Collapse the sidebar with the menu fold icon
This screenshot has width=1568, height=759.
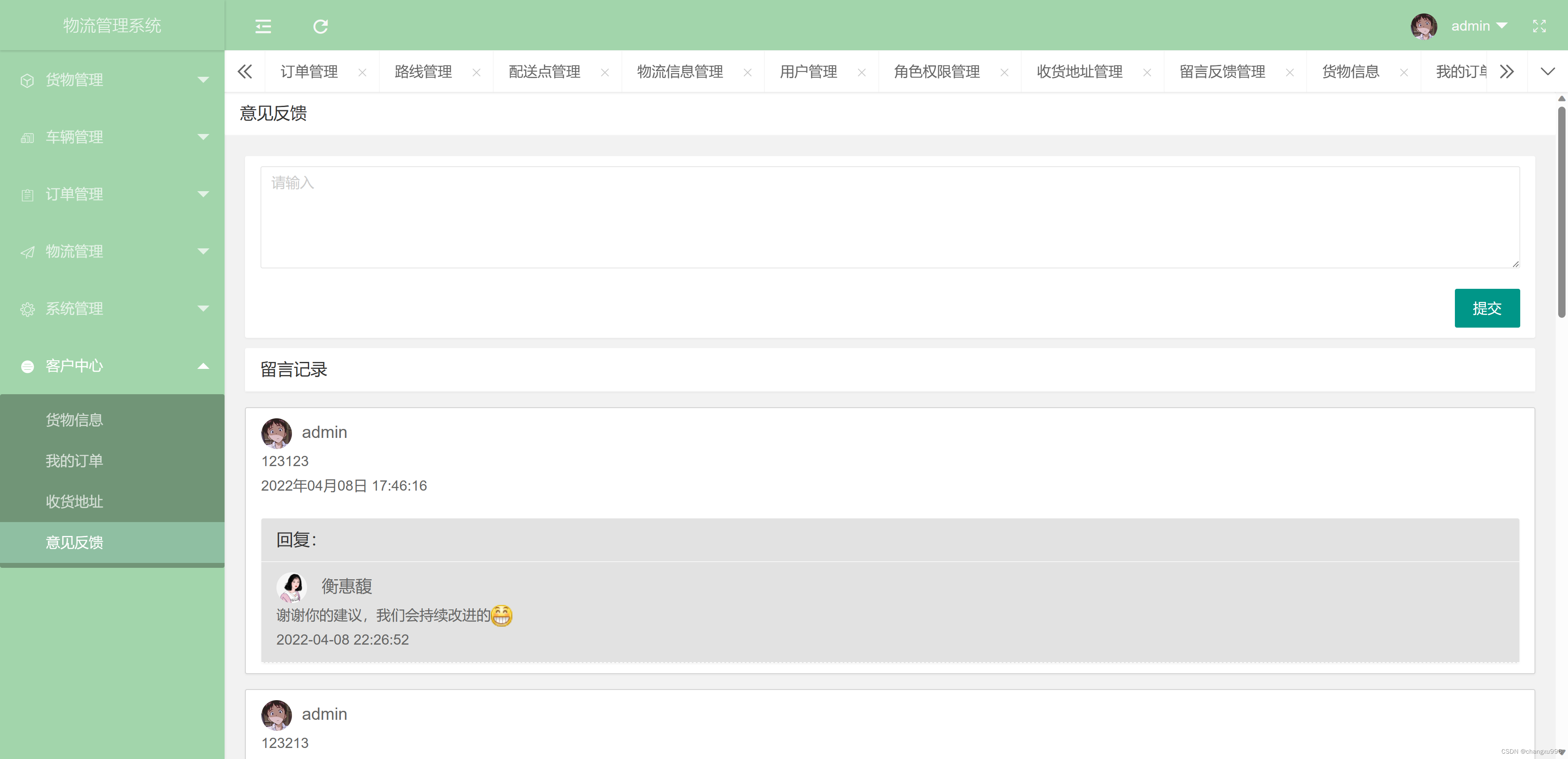263,26
